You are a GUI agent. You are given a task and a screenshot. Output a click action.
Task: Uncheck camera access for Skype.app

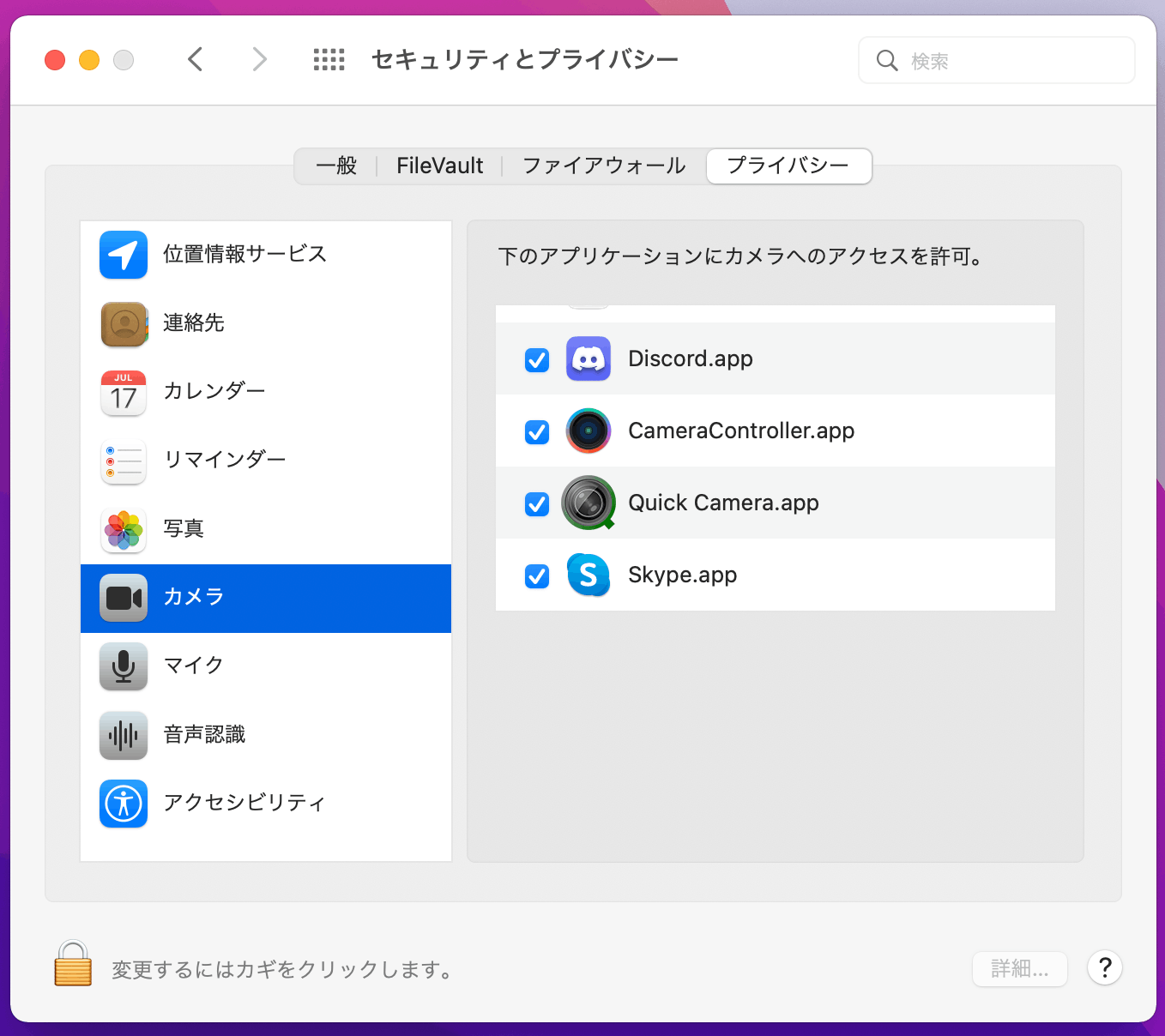(537, 576)
